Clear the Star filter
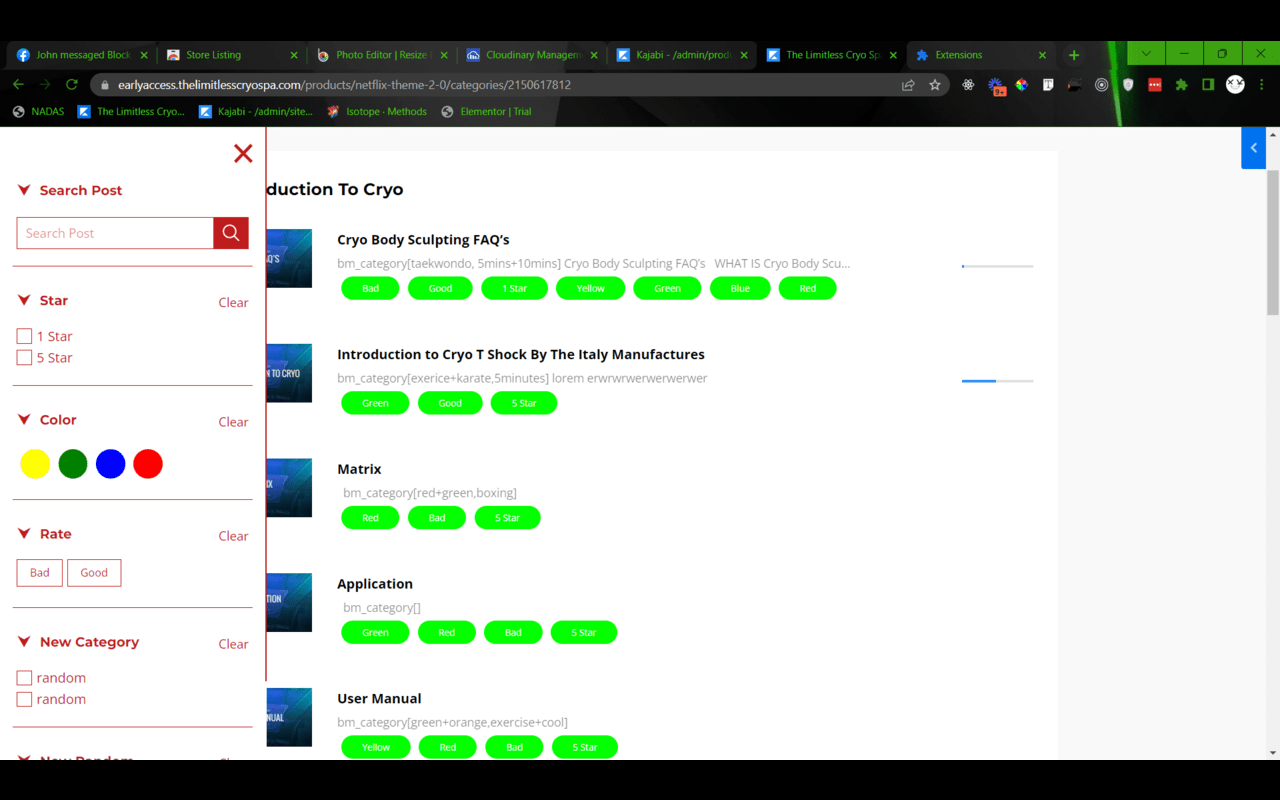 coord(233,302)
